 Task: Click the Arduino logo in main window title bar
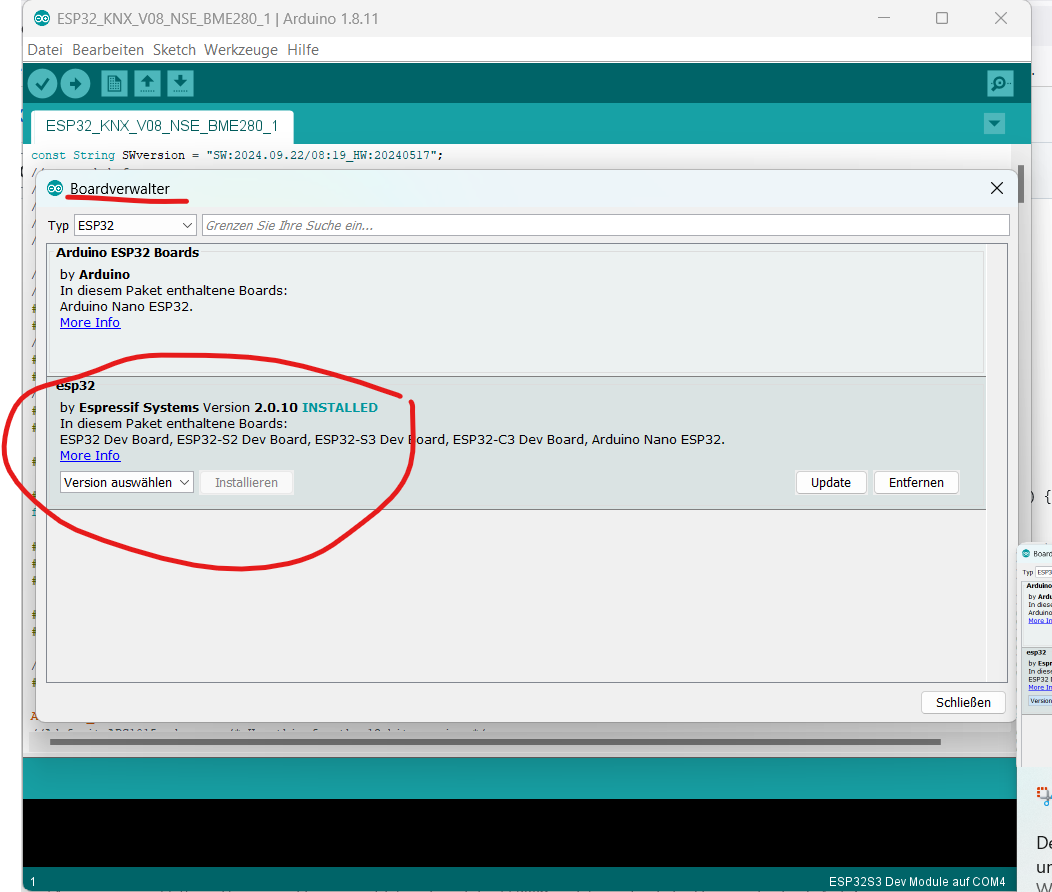tap(42, 18)
